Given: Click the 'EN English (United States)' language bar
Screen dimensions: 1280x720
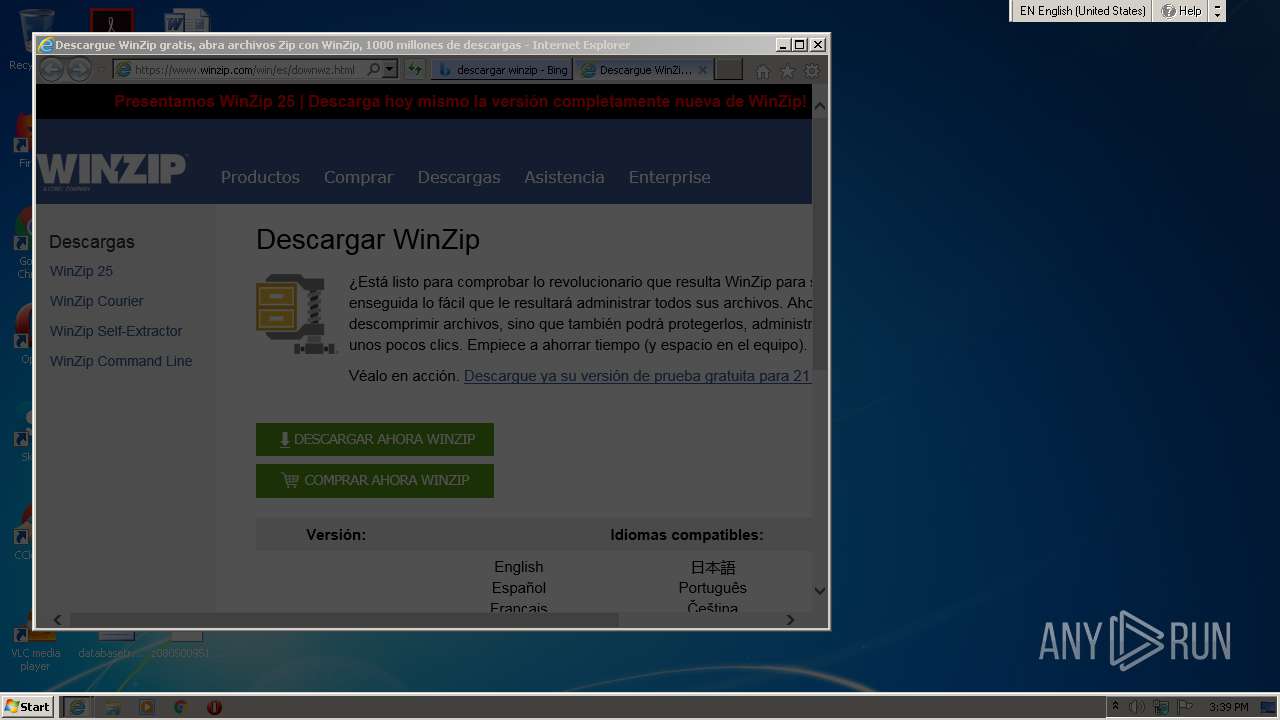Looking at the screenshot, I should tap(1082, 11).
